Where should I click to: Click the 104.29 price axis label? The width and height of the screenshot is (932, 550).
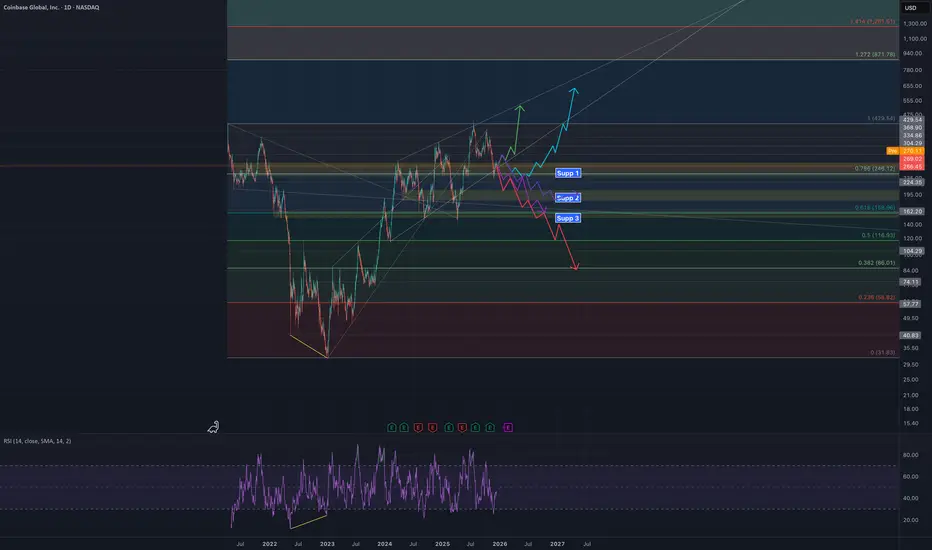coord(912,251)
